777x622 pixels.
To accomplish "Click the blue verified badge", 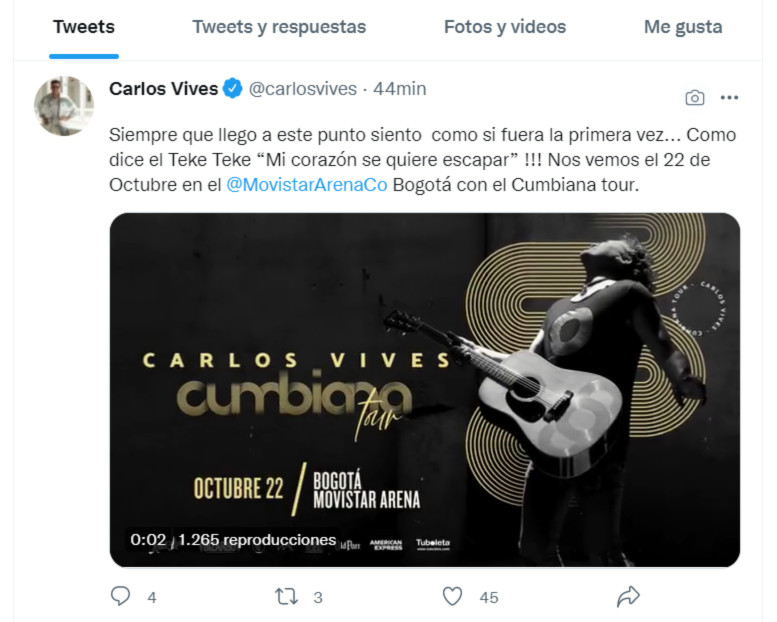I will 232,89.
